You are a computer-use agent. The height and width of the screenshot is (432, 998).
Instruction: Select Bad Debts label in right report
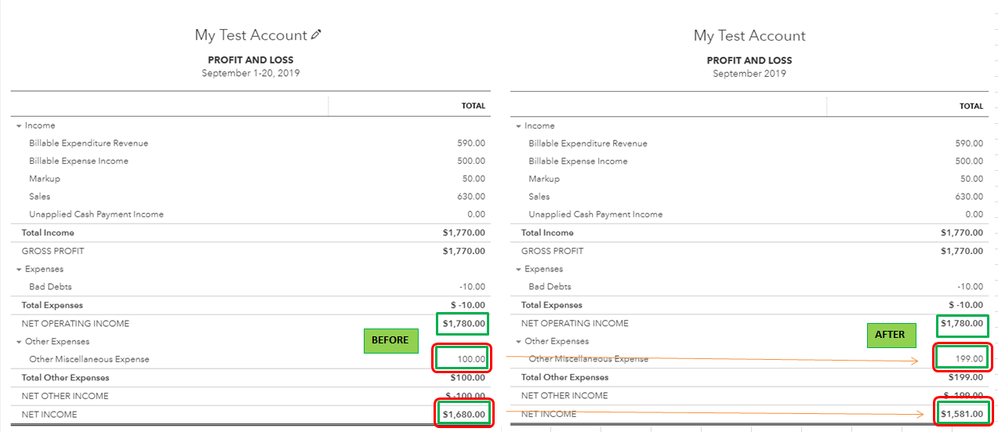pos(550,287)
